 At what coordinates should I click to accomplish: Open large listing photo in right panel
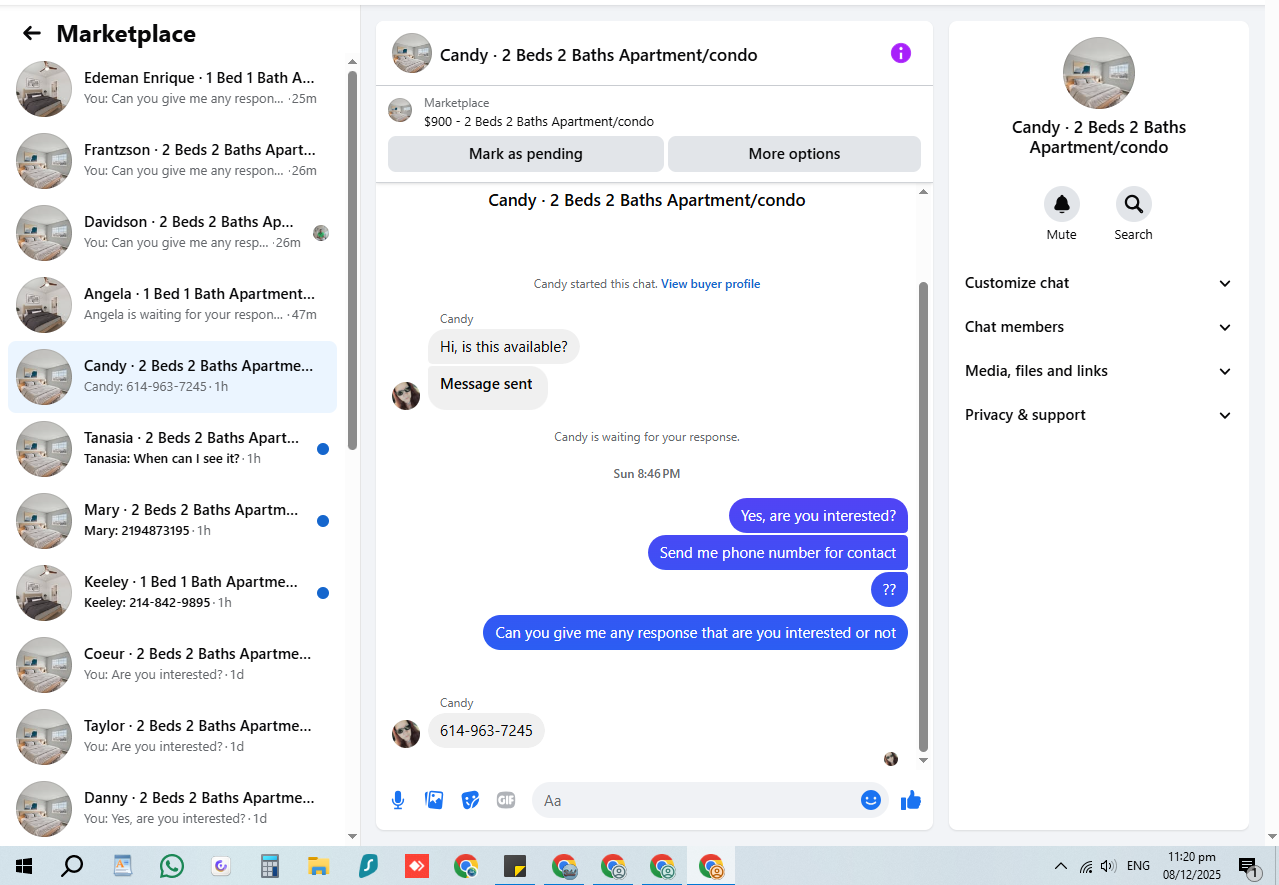pos(1099,73)
